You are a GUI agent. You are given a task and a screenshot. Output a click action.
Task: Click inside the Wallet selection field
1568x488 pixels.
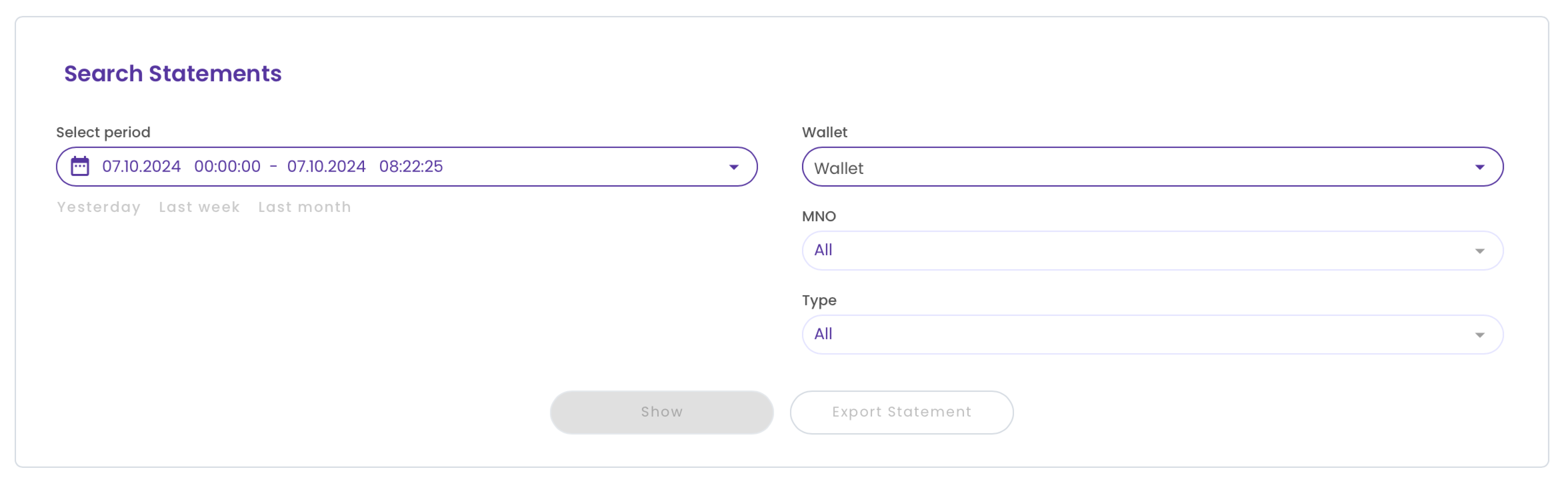coord(1126,167)
